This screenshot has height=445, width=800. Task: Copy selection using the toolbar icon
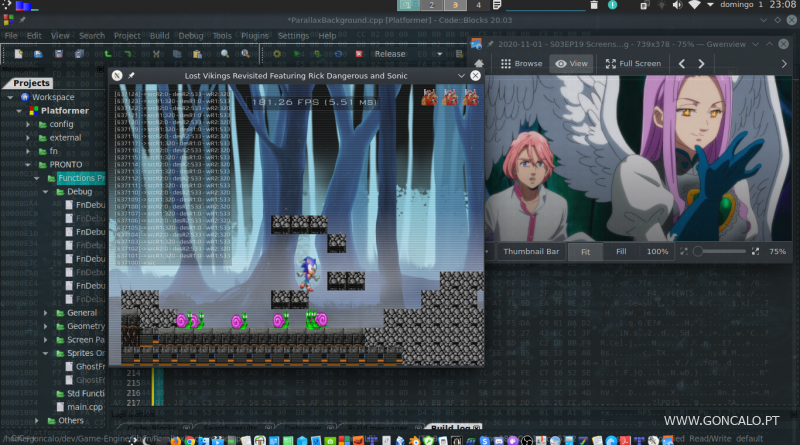pyautogui.click(x=177, y=54)
